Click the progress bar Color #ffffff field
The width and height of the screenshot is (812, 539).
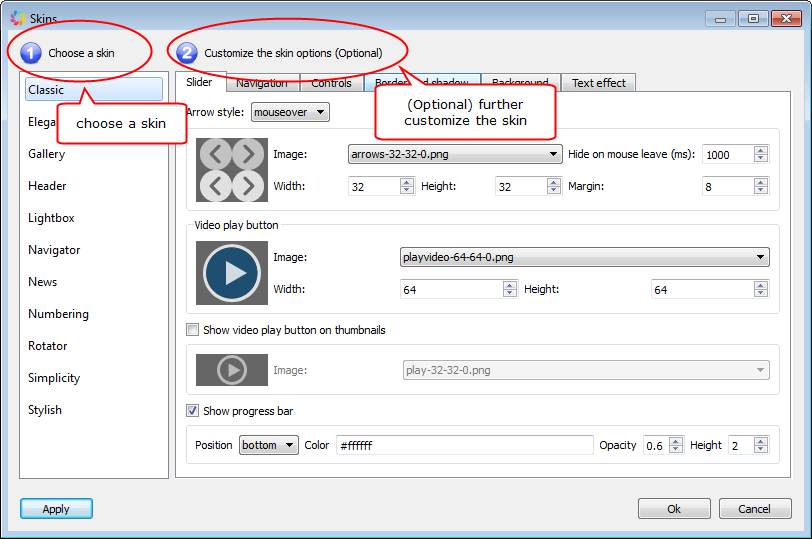pos(465,445)
